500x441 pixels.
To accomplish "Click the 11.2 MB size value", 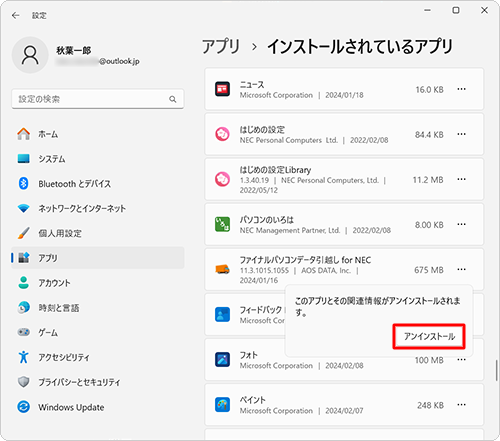I will pos(428,180).
